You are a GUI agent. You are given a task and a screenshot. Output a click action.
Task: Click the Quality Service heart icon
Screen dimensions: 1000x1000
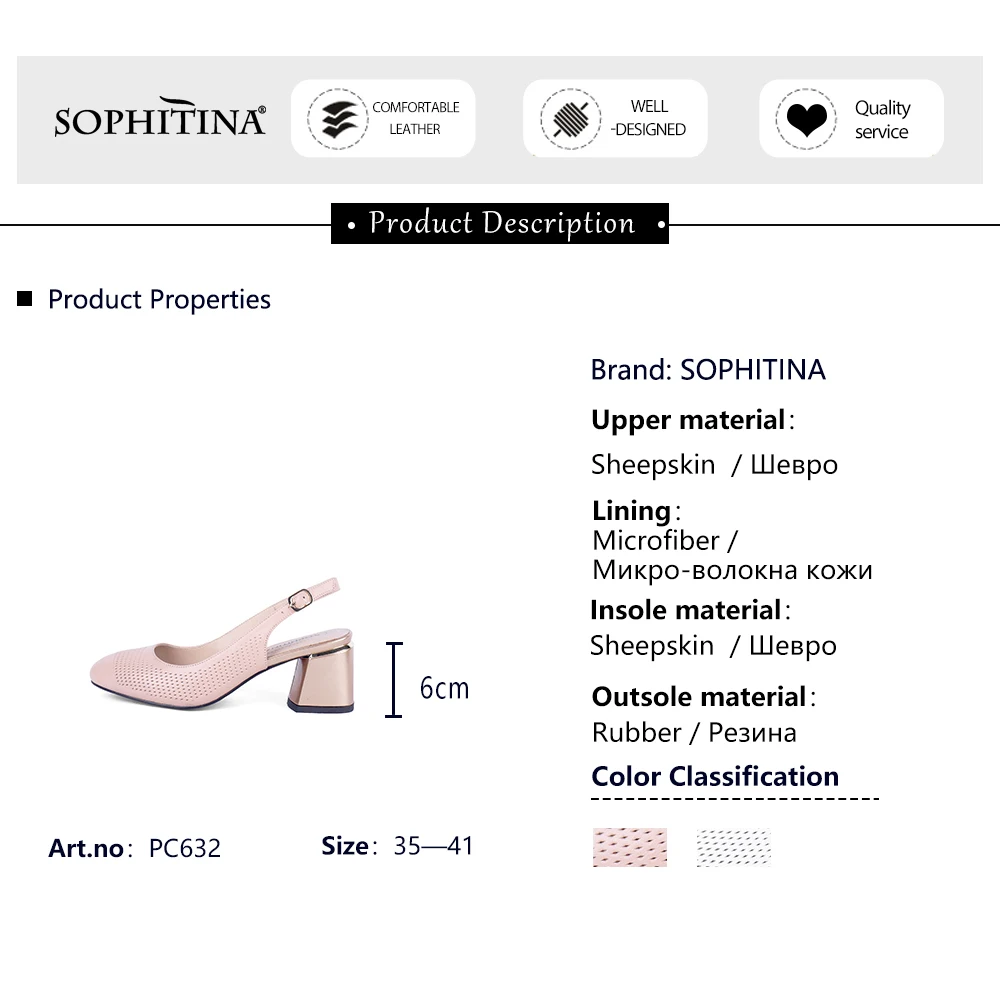(806, 119)
